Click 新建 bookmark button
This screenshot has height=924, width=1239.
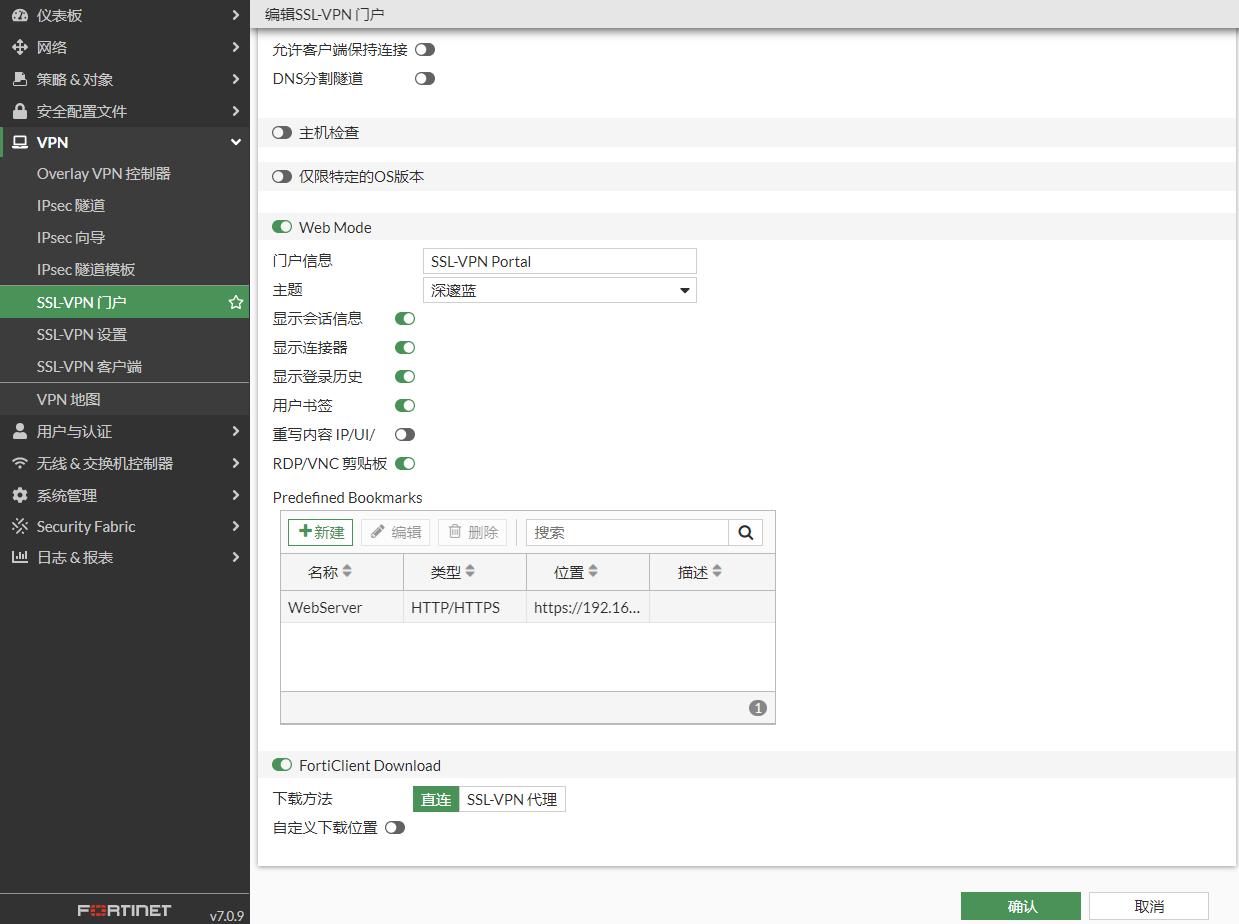[320, 532]
